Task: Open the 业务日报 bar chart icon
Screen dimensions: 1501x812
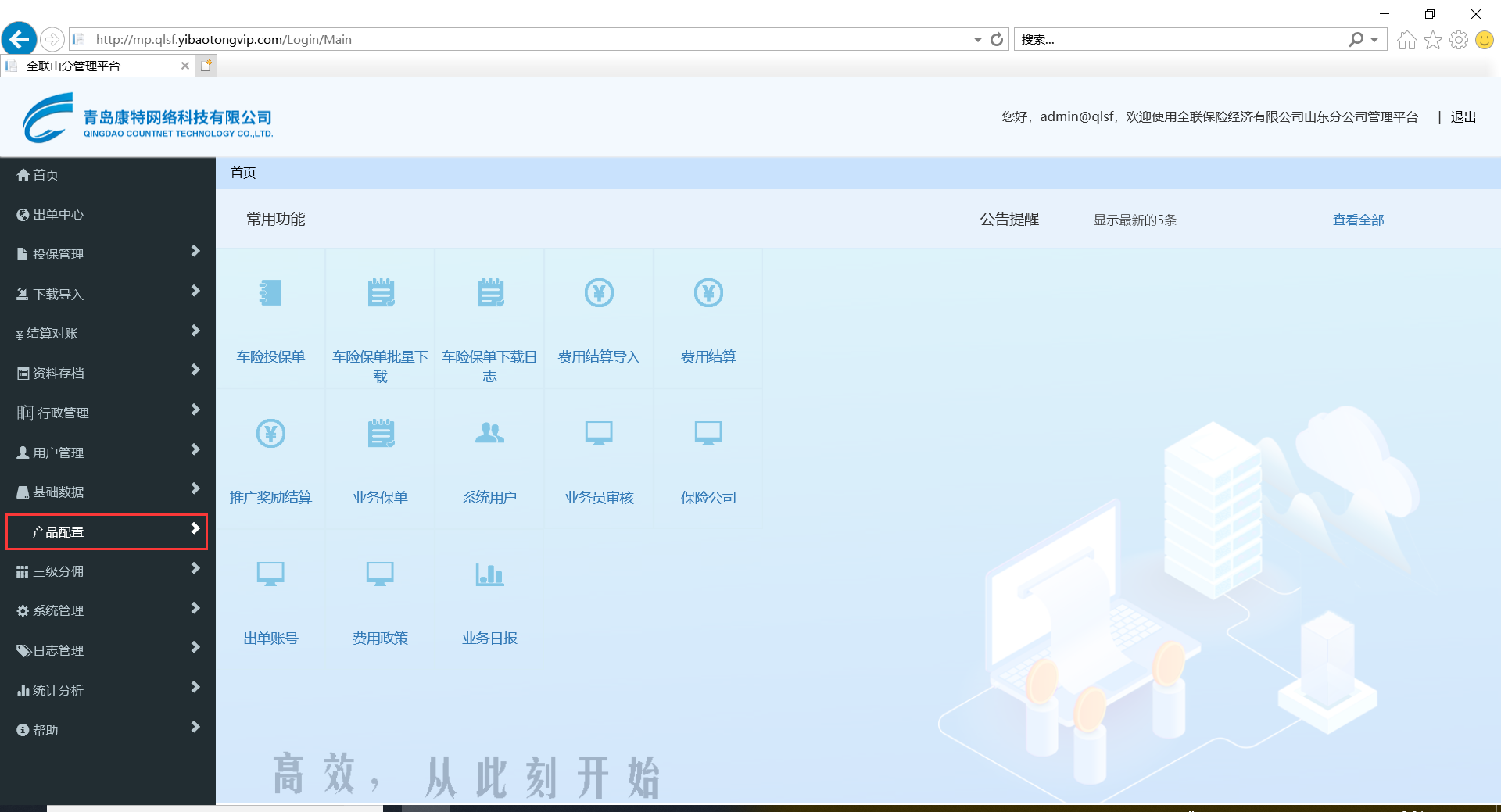Action: [489, 574]
